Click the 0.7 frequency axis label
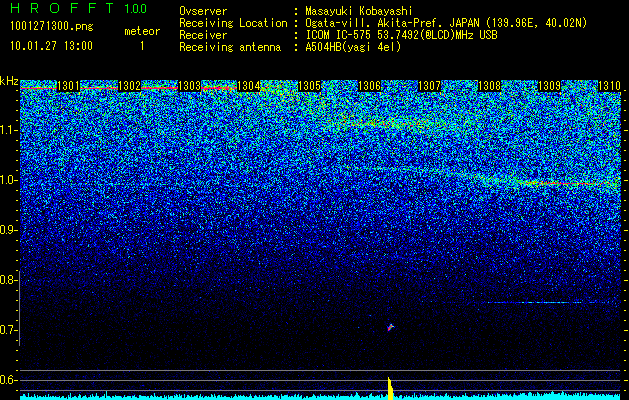Screen dimensions: 629x400 pos(8,330)
